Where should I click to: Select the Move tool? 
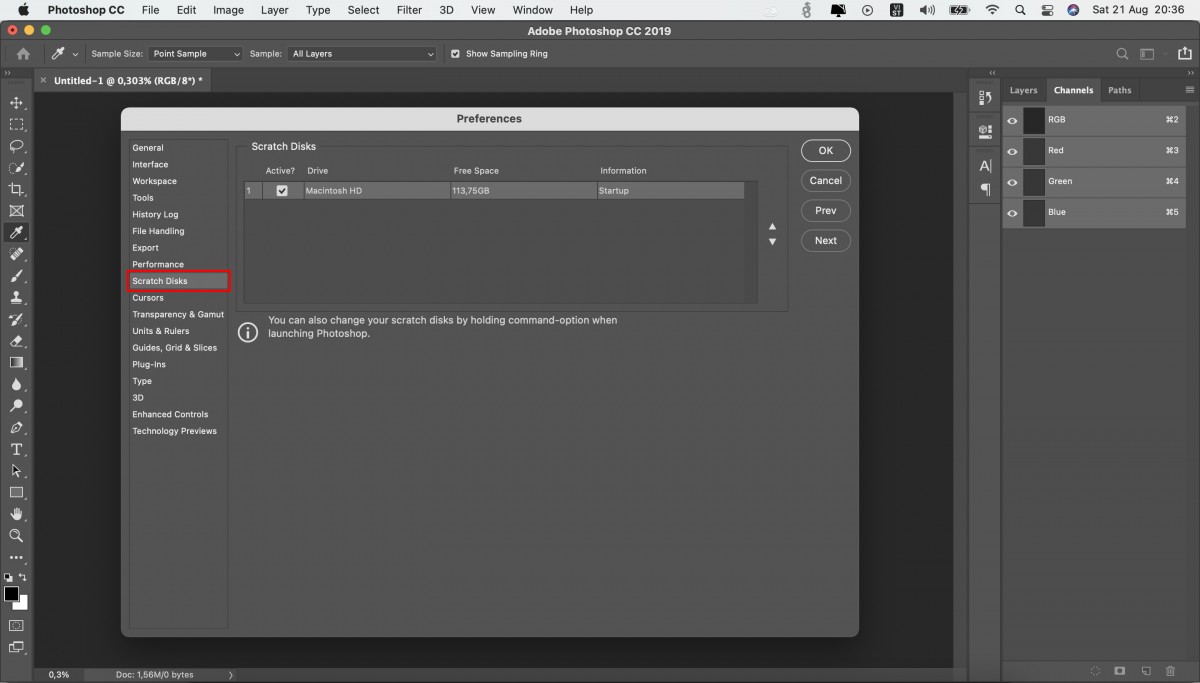(x=16, y=103)
